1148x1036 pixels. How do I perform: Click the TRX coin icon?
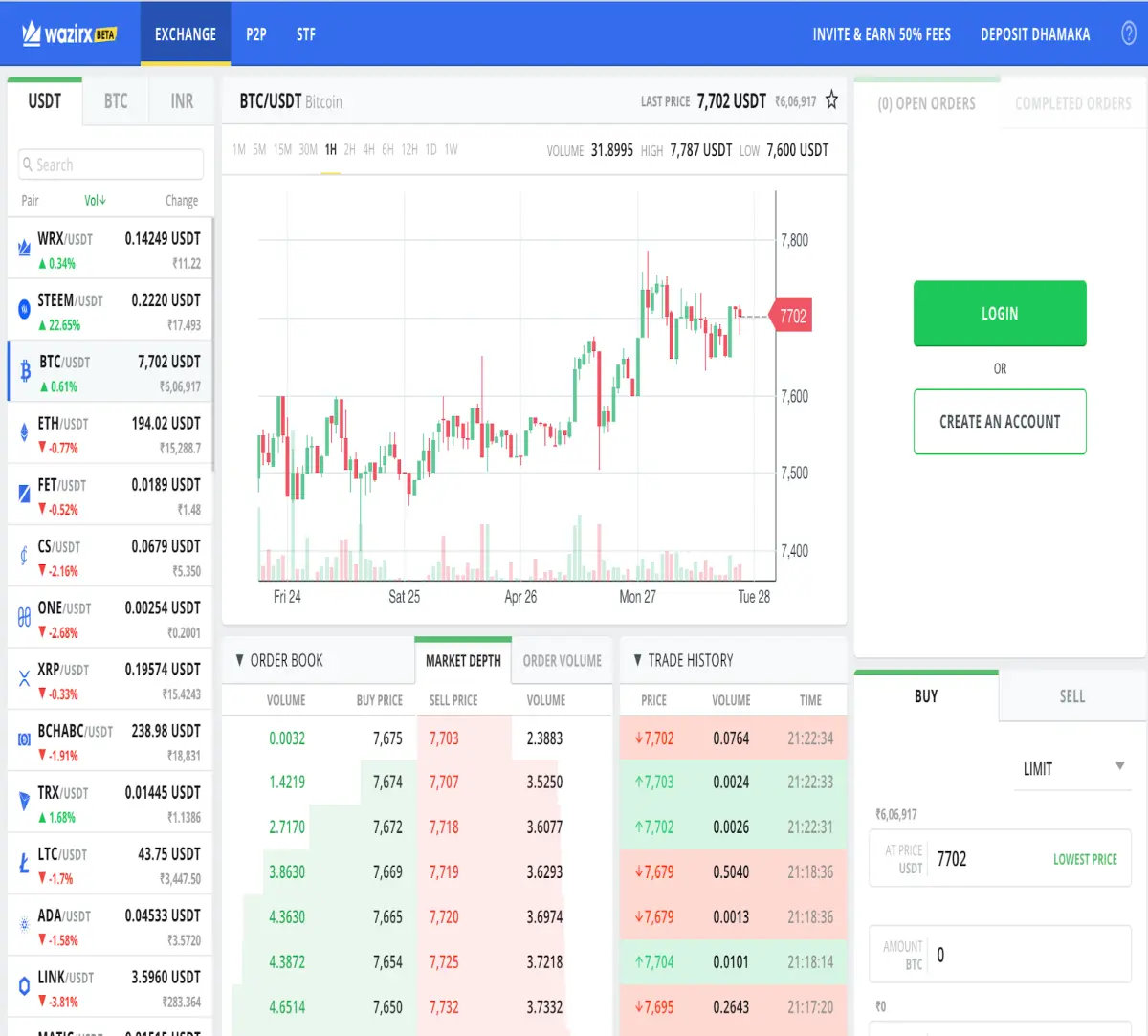click(24, 802)
